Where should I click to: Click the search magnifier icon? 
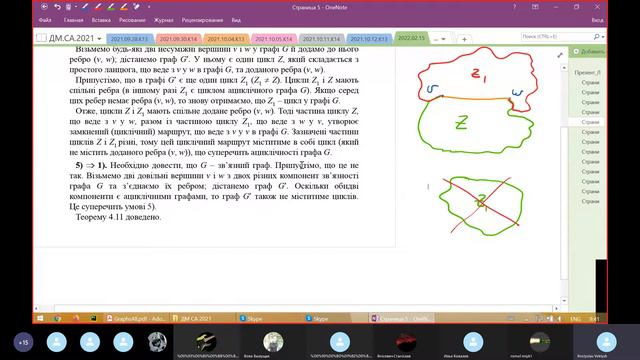tap(596, 37)
